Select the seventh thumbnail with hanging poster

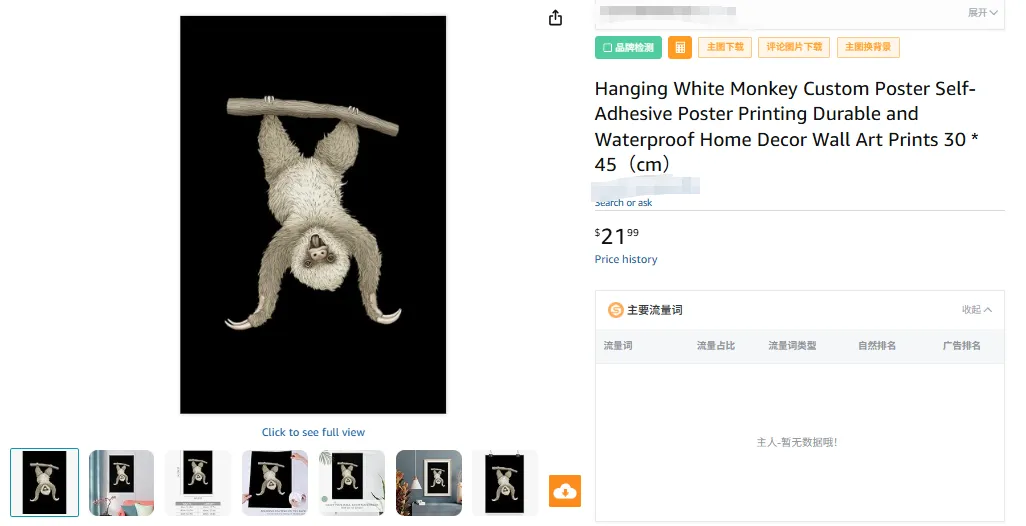[x=505, y=483]
